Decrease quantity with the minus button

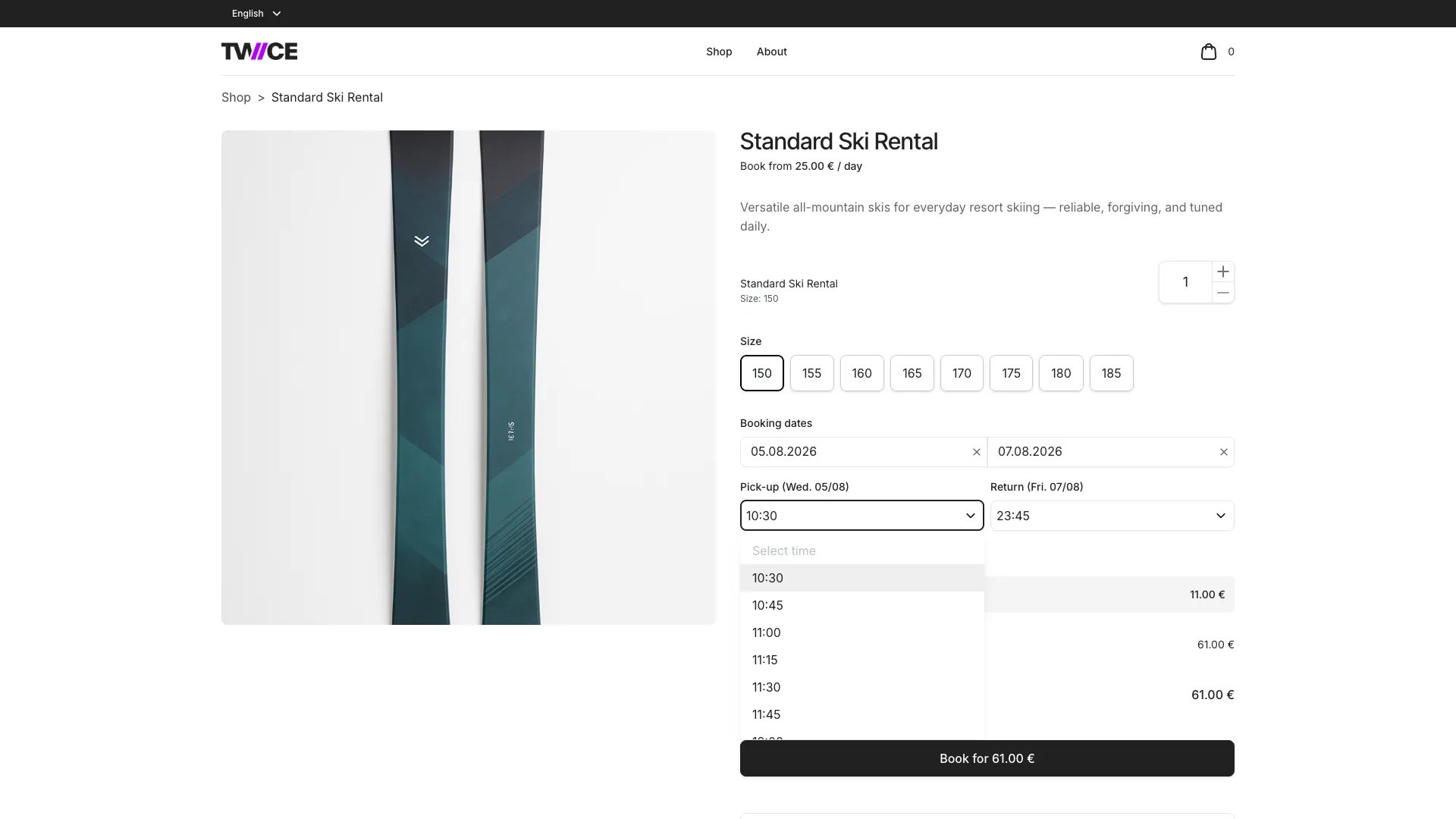1222,293
